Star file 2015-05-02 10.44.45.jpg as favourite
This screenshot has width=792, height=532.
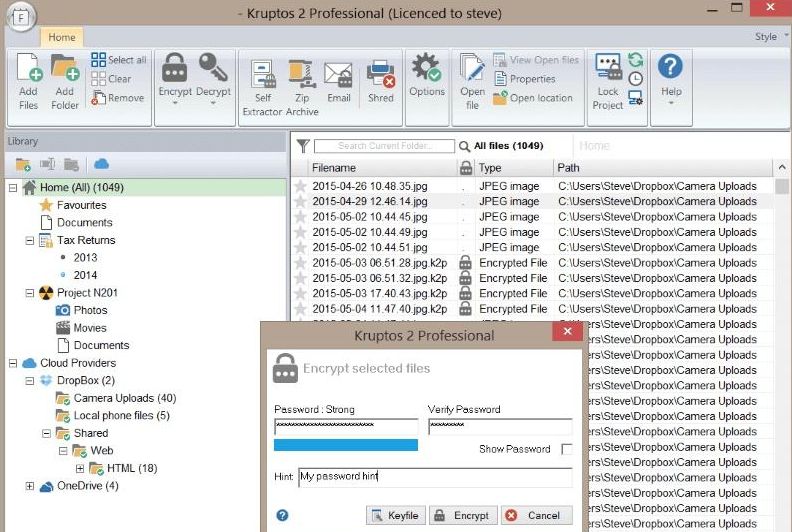click(x=301, y=217)
